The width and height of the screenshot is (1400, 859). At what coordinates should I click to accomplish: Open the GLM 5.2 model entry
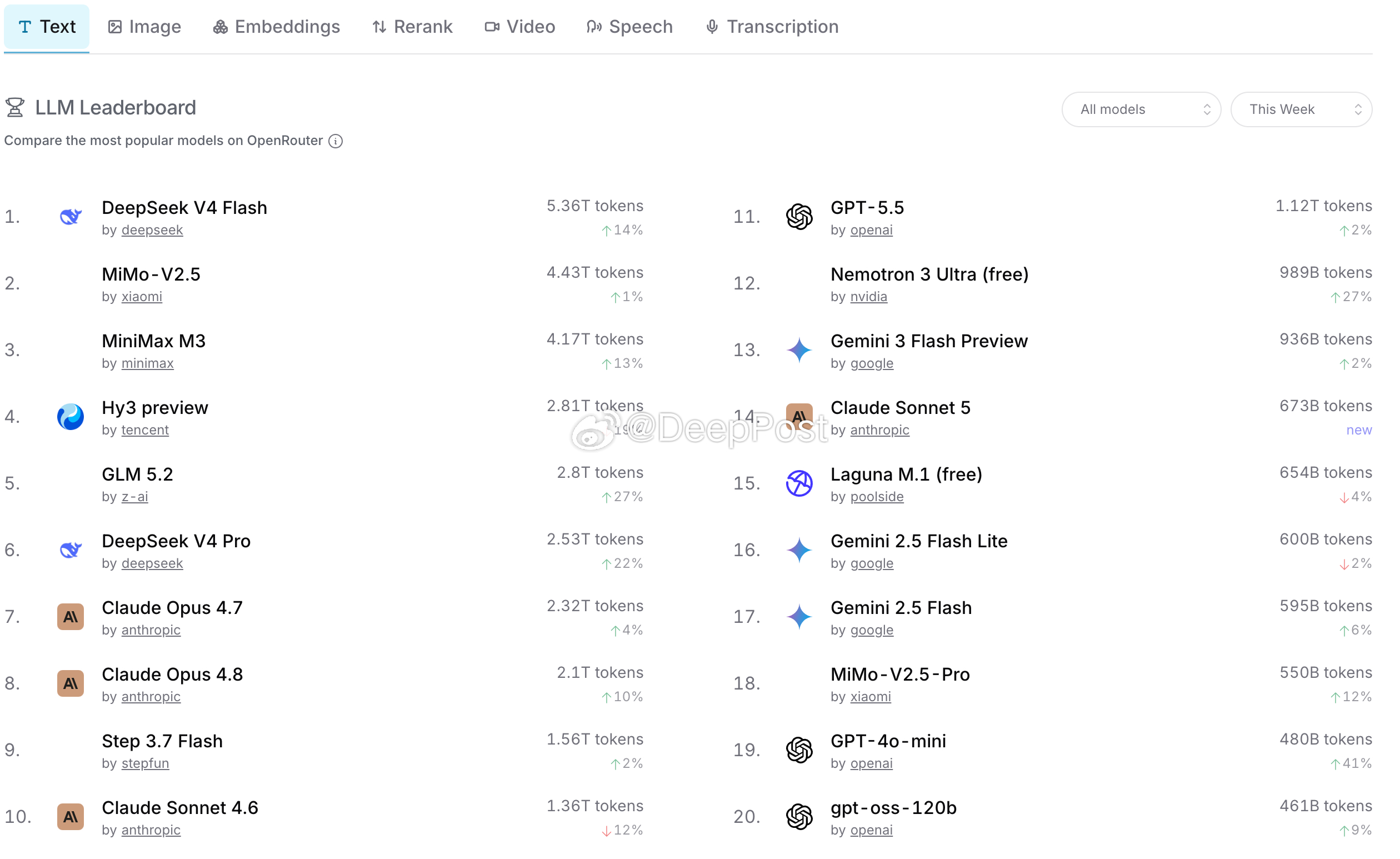137,475
